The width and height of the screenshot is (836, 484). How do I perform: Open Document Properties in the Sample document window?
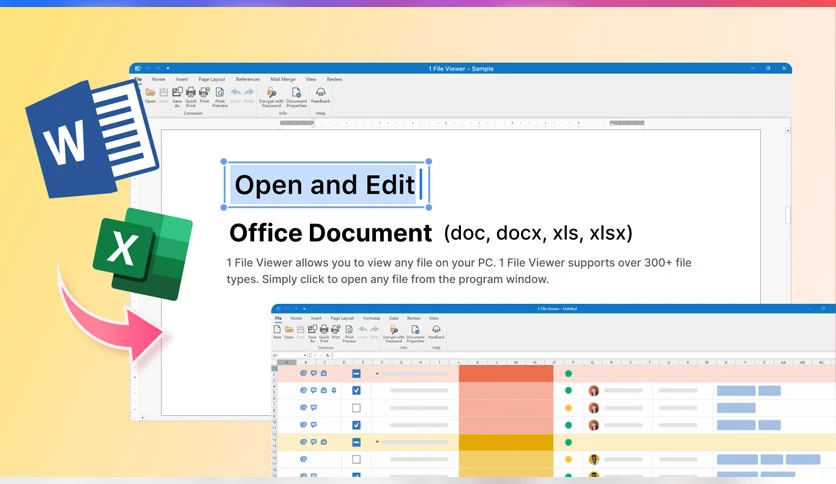tap(296, 97)
